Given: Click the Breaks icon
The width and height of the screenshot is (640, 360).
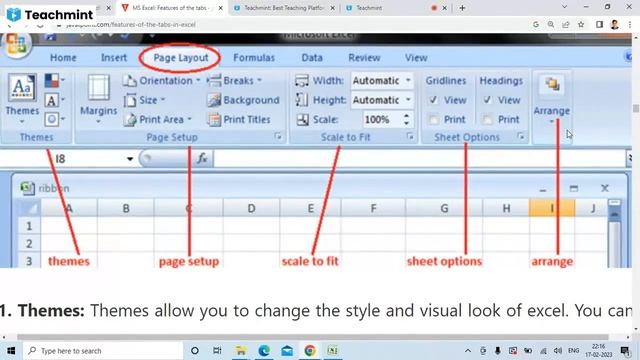Looking at the screenshot, I should (x=214, y=80).
